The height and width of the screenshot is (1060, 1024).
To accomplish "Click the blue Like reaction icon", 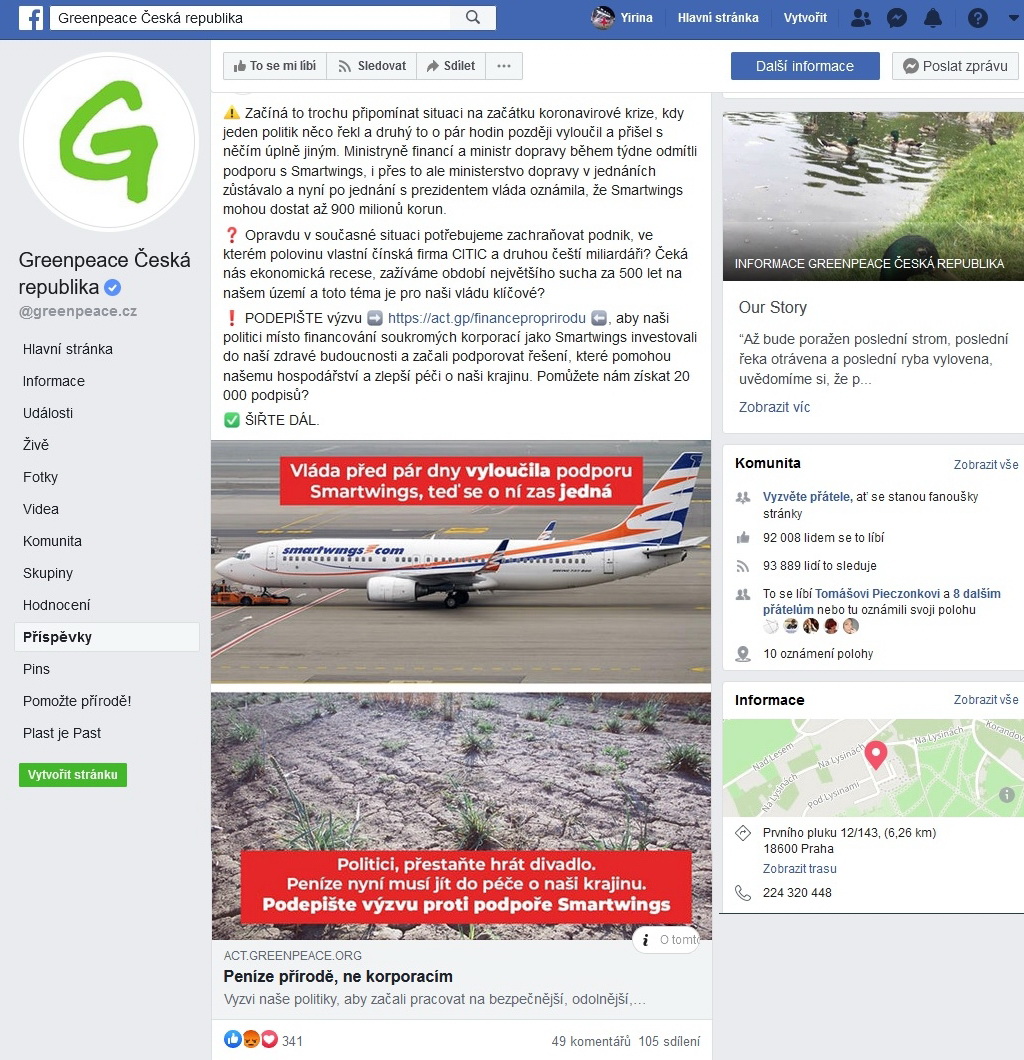I will pyautogui.click(x=233, y=1039).
